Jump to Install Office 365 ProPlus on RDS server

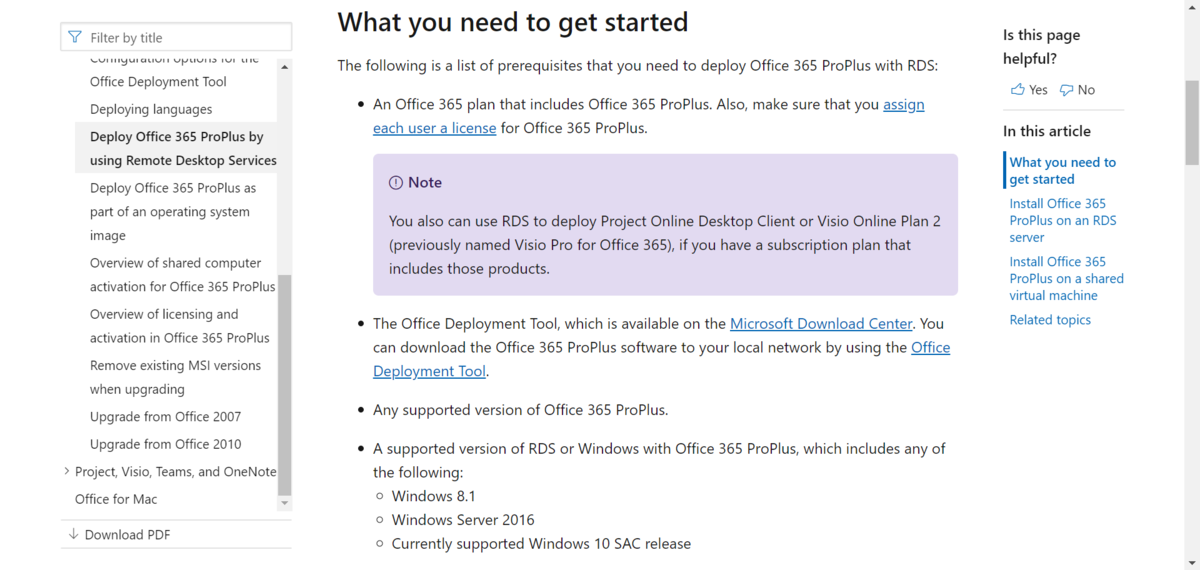click(x=1063, y=220)
